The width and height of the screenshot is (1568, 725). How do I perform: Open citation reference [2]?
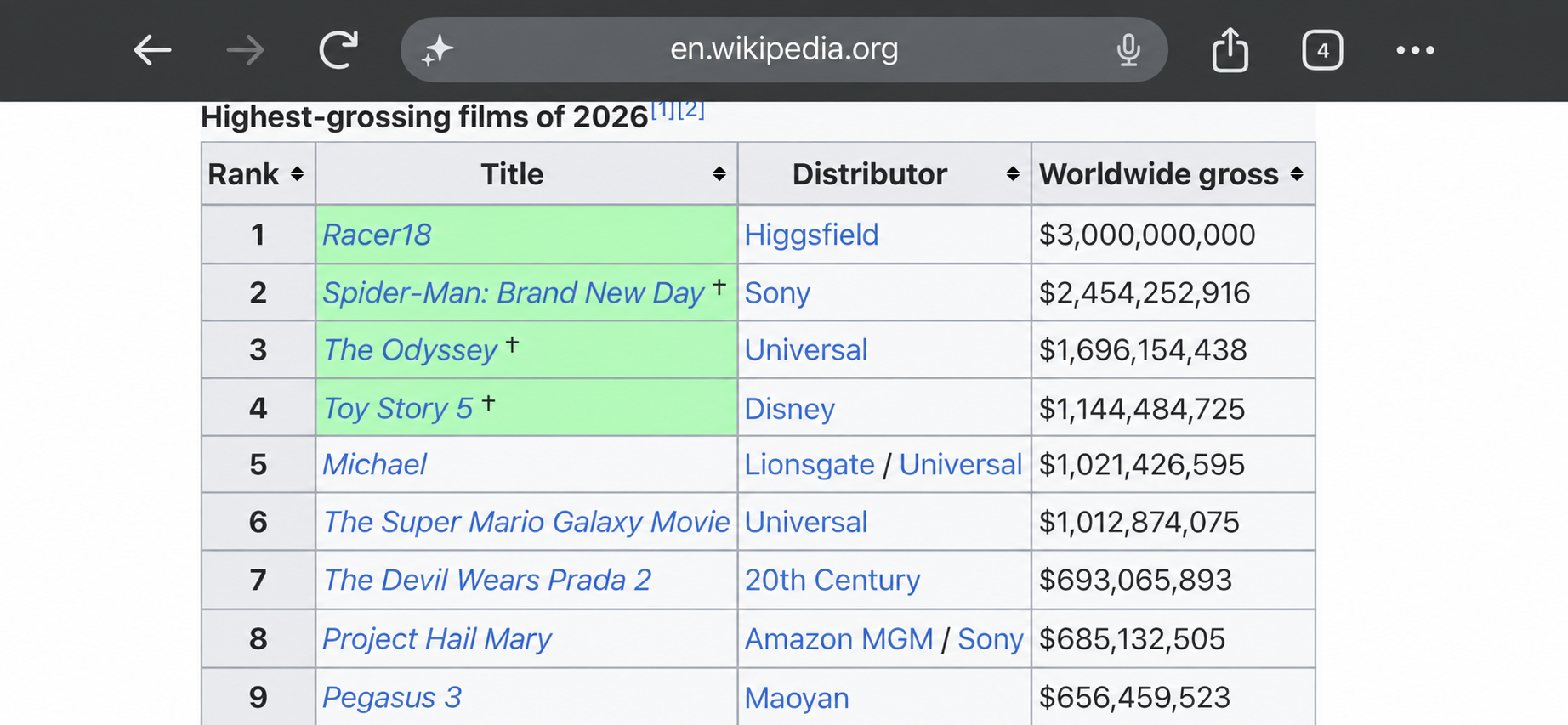[x=691, y=109]
